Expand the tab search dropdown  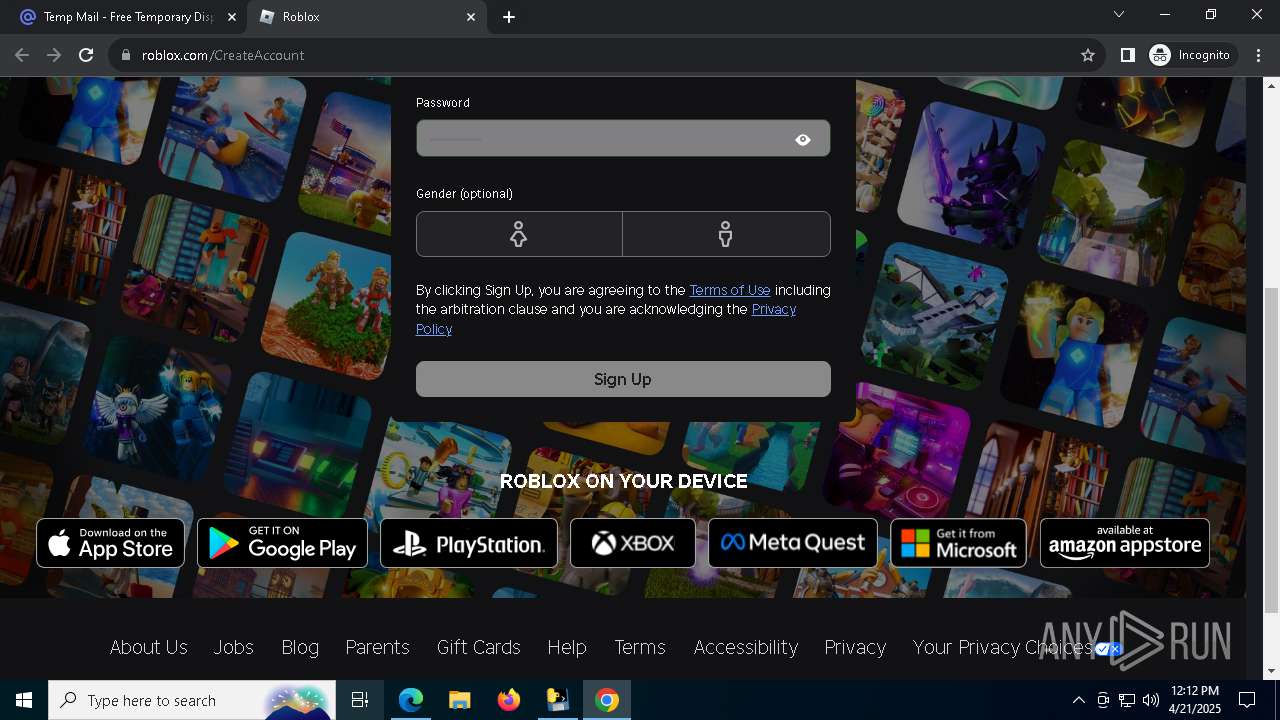[x=1119, y=14]
